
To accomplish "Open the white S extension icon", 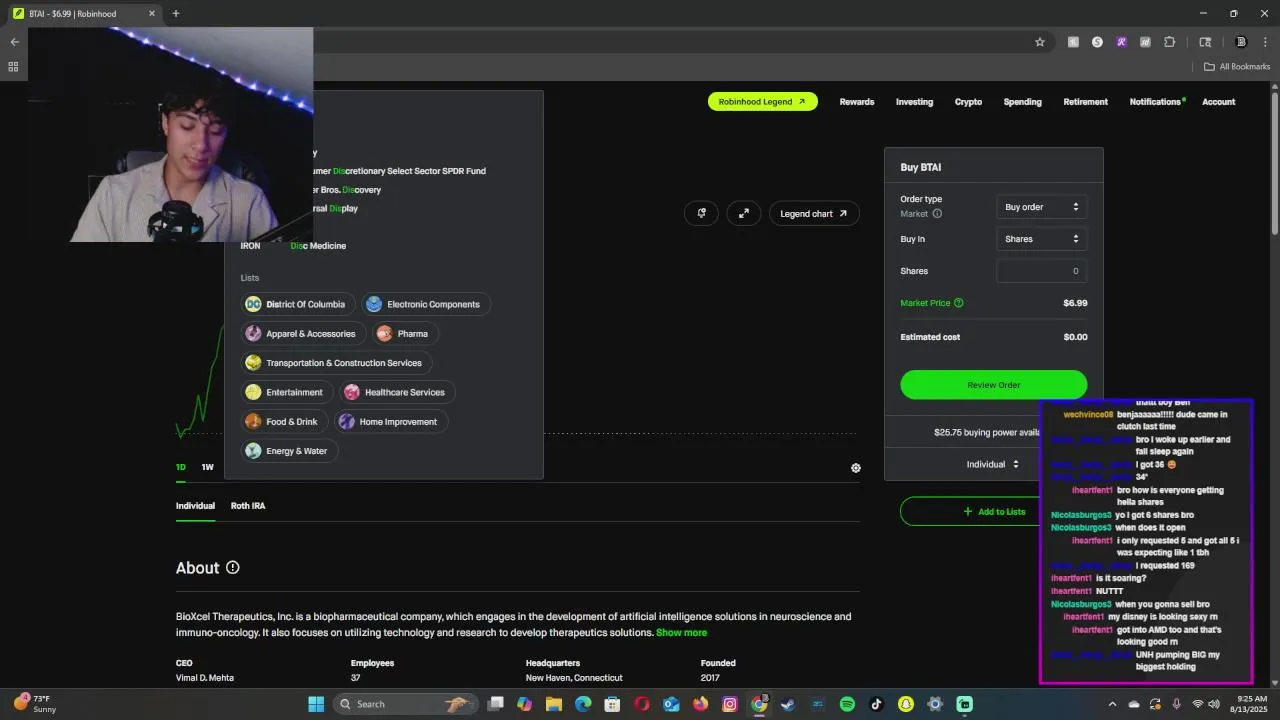I will (1097, 42).
